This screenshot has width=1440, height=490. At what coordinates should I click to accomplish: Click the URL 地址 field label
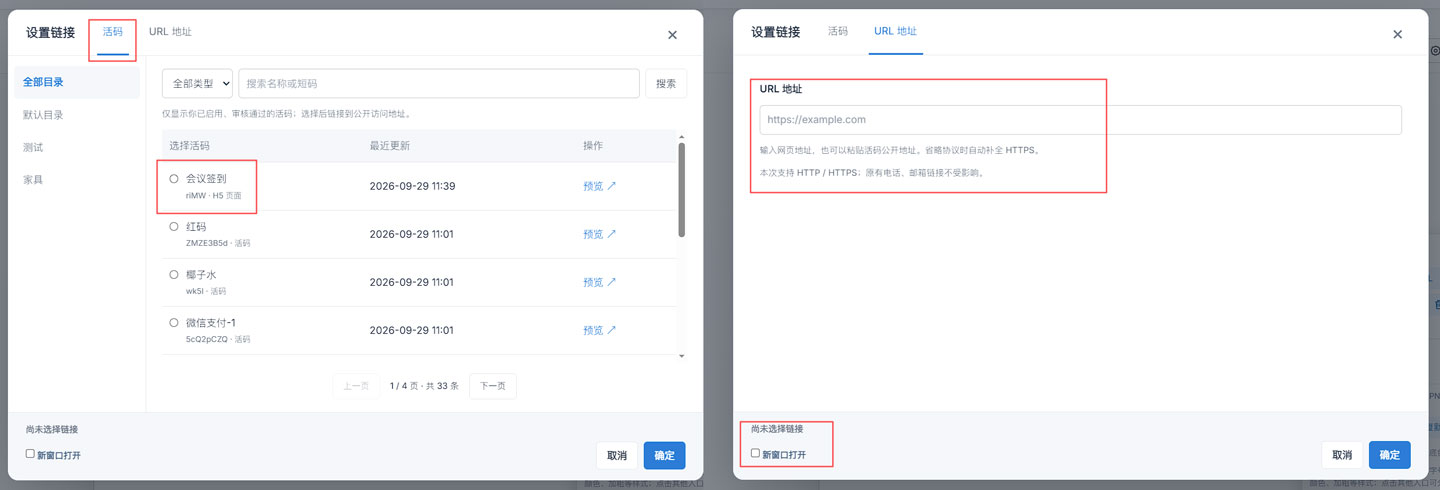coord(781,89)
